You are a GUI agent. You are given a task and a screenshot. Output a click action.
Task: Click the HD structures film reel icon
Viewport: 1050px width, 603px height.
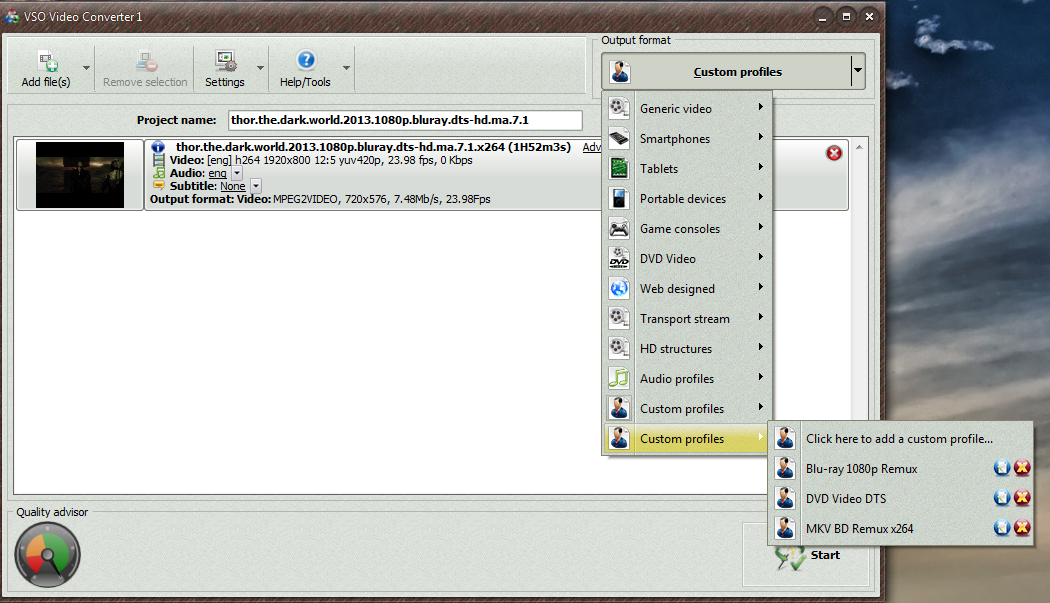619,348
